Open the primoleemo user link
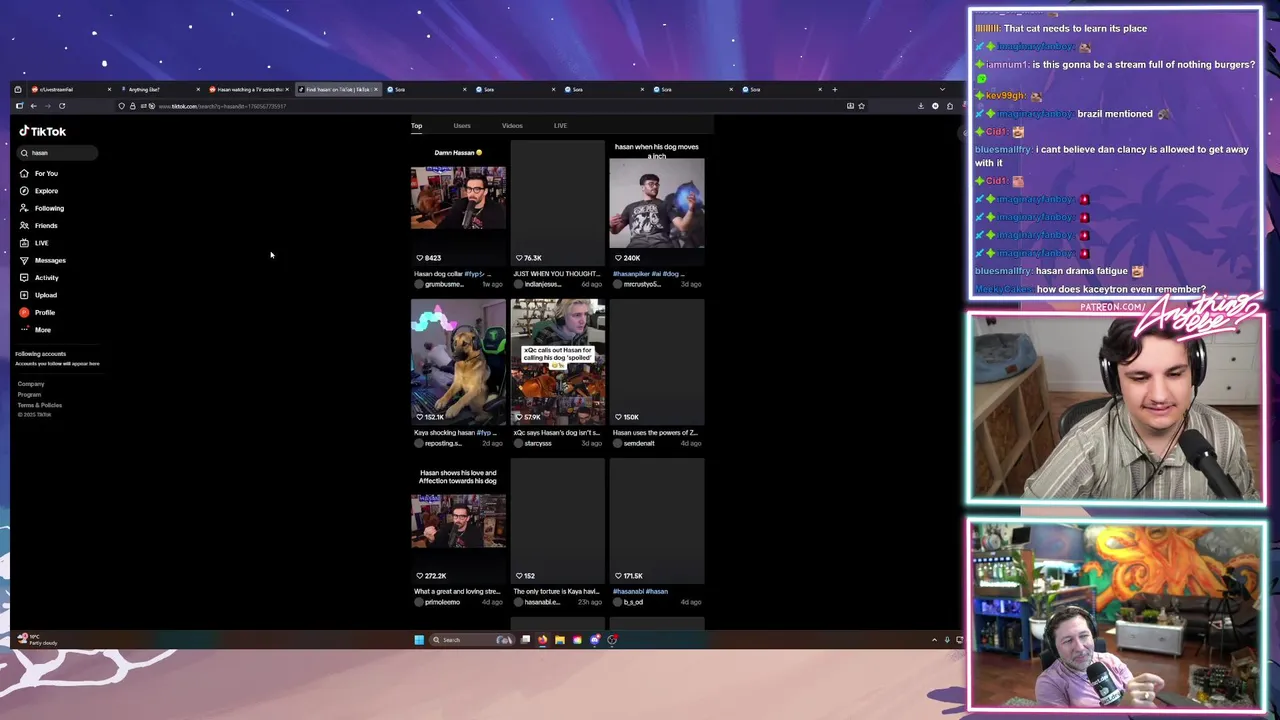The image size is (1280, 720). point(442,602)
